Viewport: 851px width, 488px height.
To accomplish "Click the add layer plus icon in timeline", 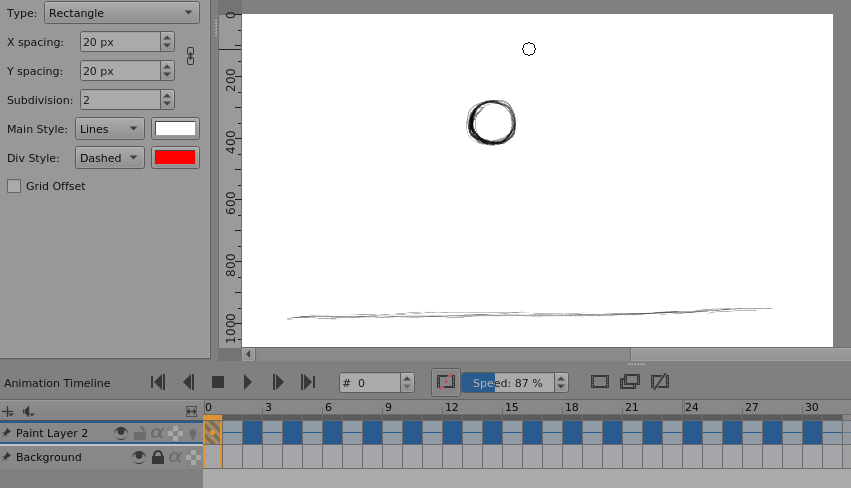I will click(9, 411).
